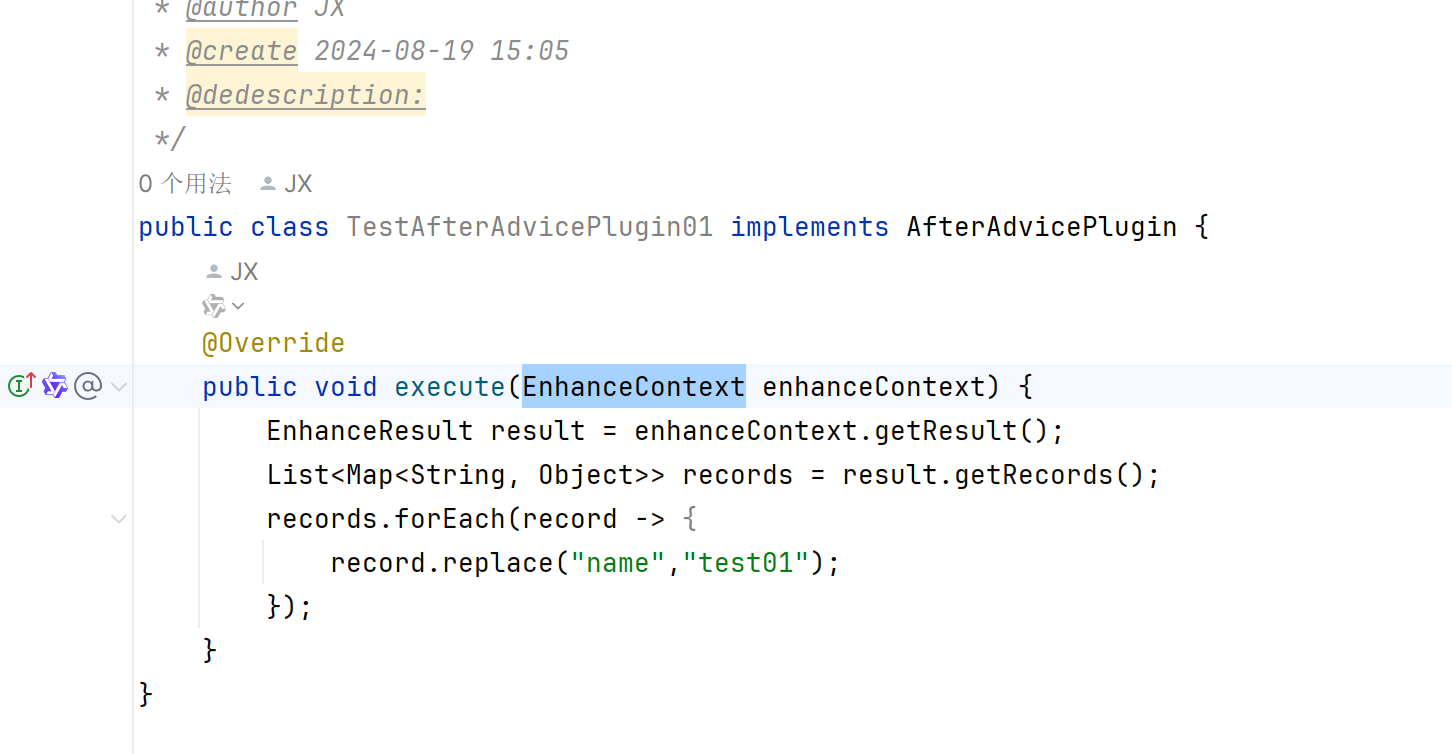
Task: Click the gray AI inlay icon above @Override
Action: click(x=214, y=306)
